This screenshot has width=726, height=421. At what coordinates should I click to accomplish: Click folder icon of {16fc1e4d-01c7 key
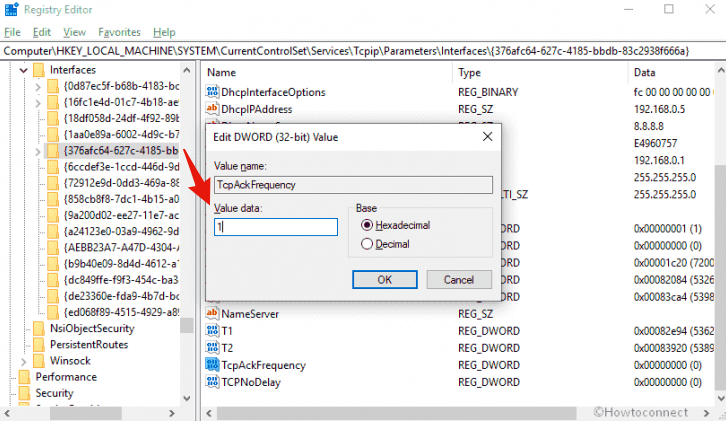click(x=53, y=102)
